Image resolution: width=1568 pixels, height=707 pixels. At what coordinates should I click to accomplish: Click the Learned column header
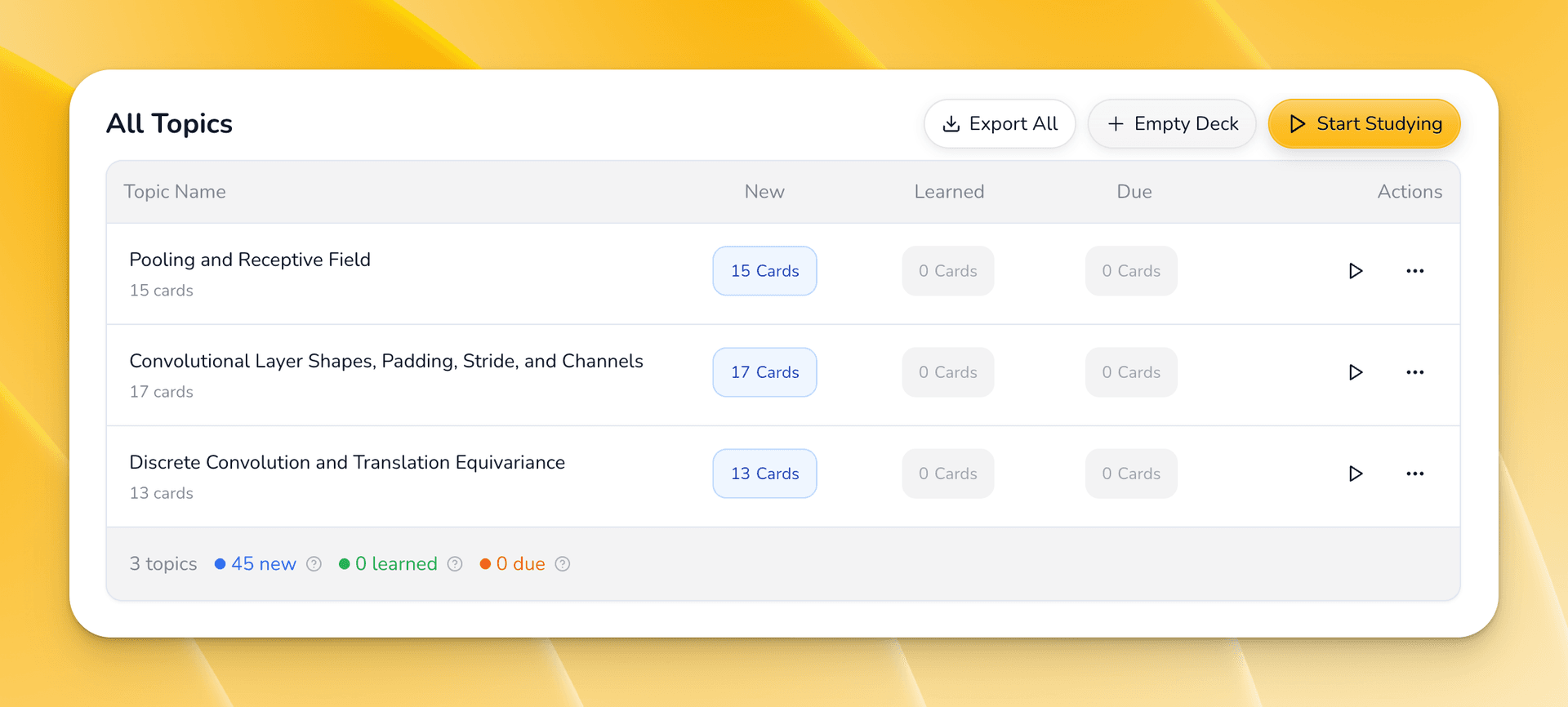pos(949,192)
